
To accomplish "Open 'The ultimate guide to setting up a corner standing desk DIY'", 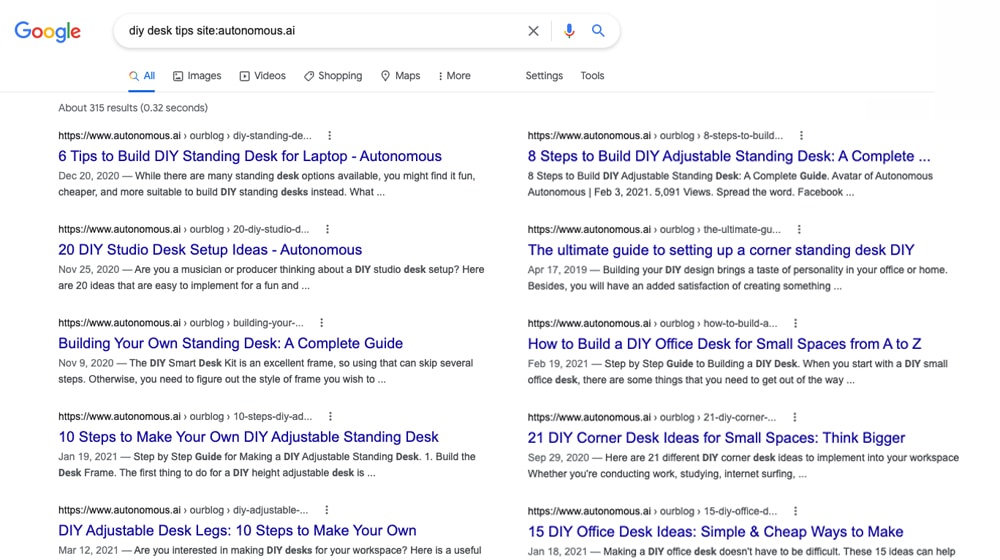I will click(721, 250).
